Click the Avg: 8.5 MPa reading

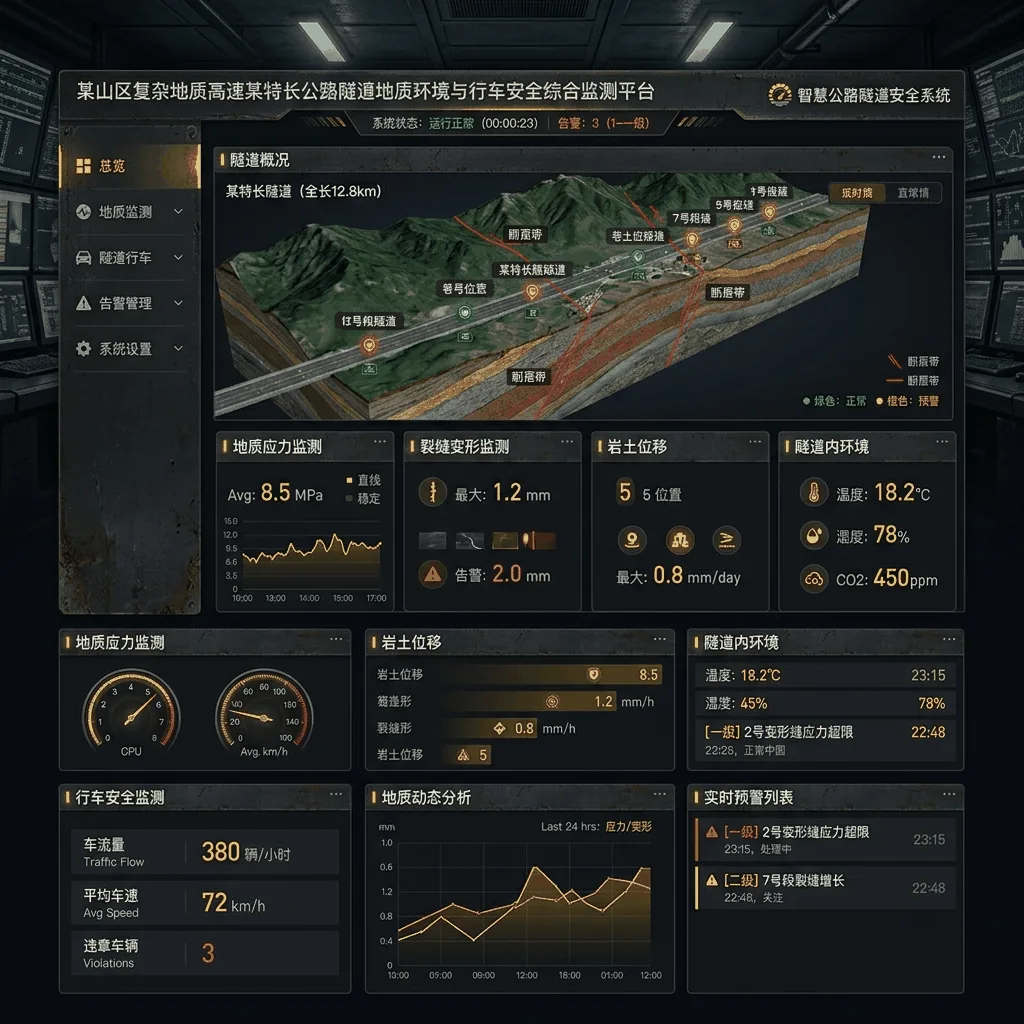[x=275, y=493]
